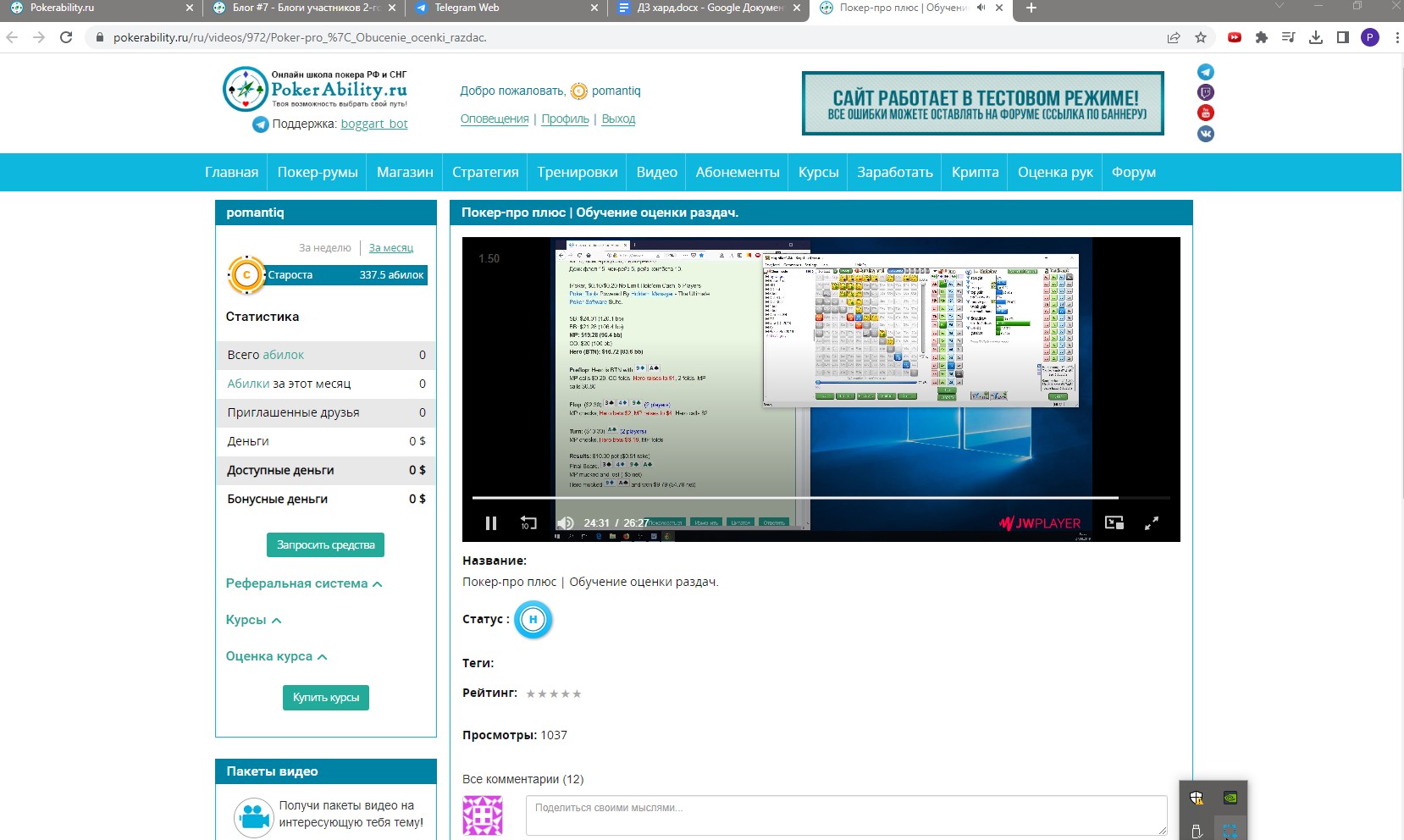
Task: Open Заработать menu item
Action: 895,172
